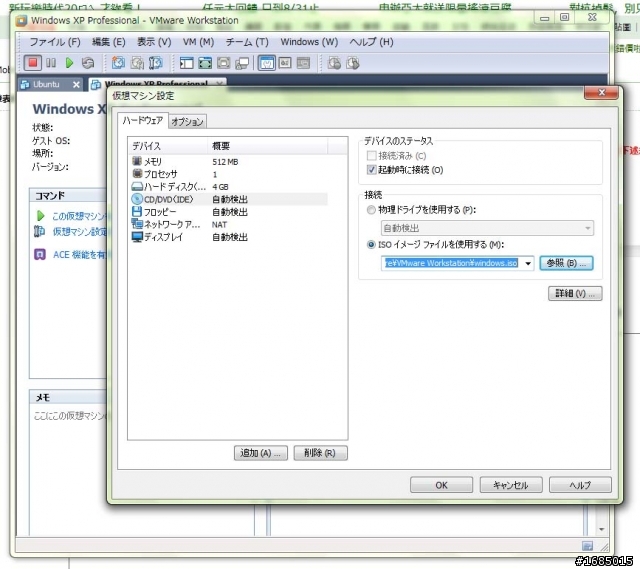Screen dimensions: 640x569
Task: Select ISO イメージ ファイルを使用する radio button
Action: [371, 244]
